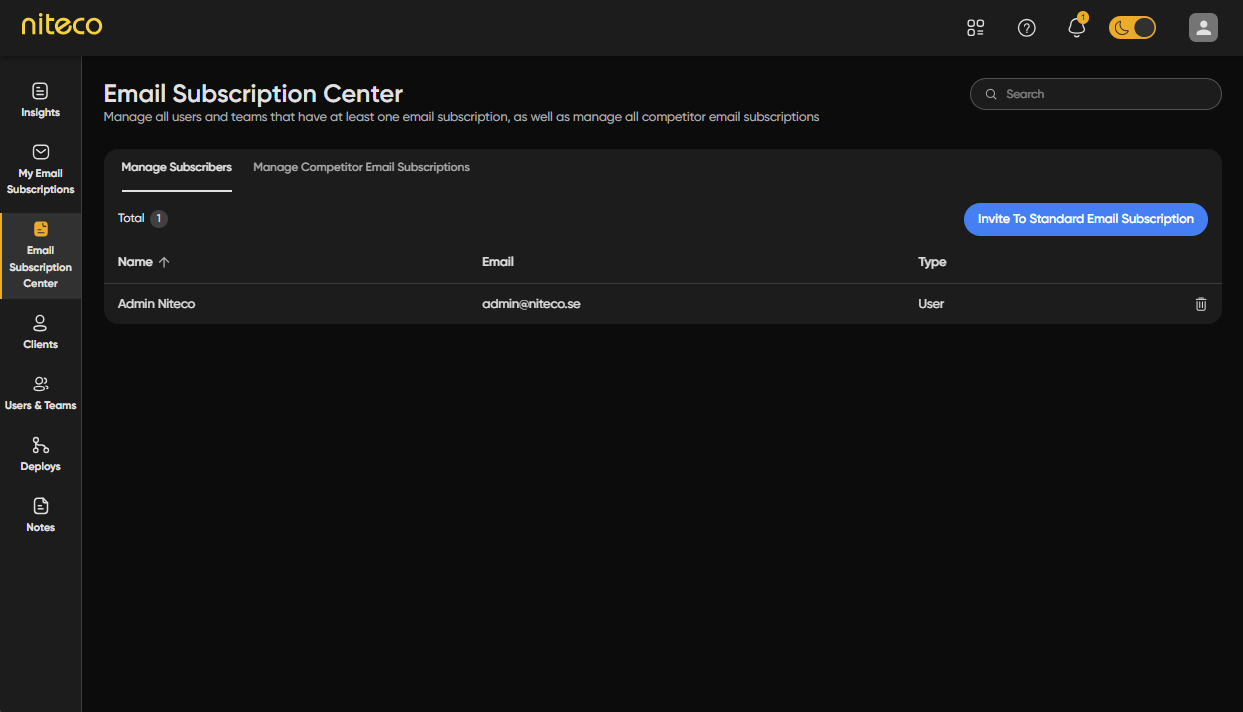The width and height of the screenshot is (1243, 712).
Task: Delete the Admin Niteco subscriber row
Action: (x=1201, y=304)
